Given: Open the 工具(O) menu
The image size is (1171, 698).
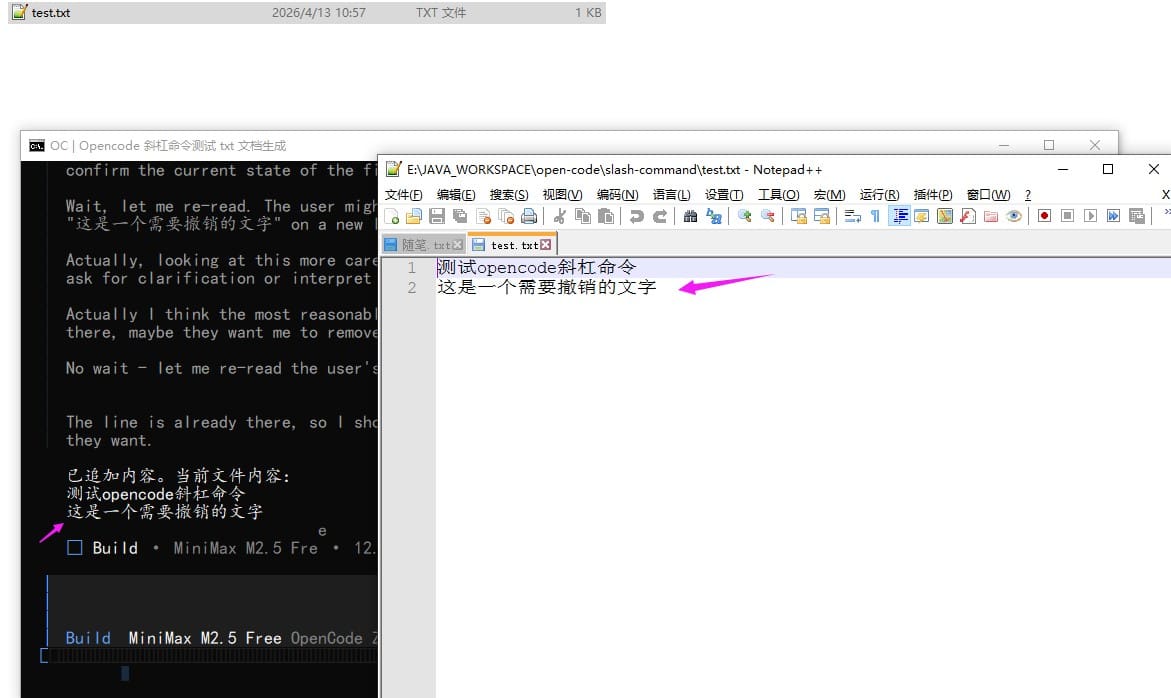Looking at the screenshot, I should tap(778, 195).
